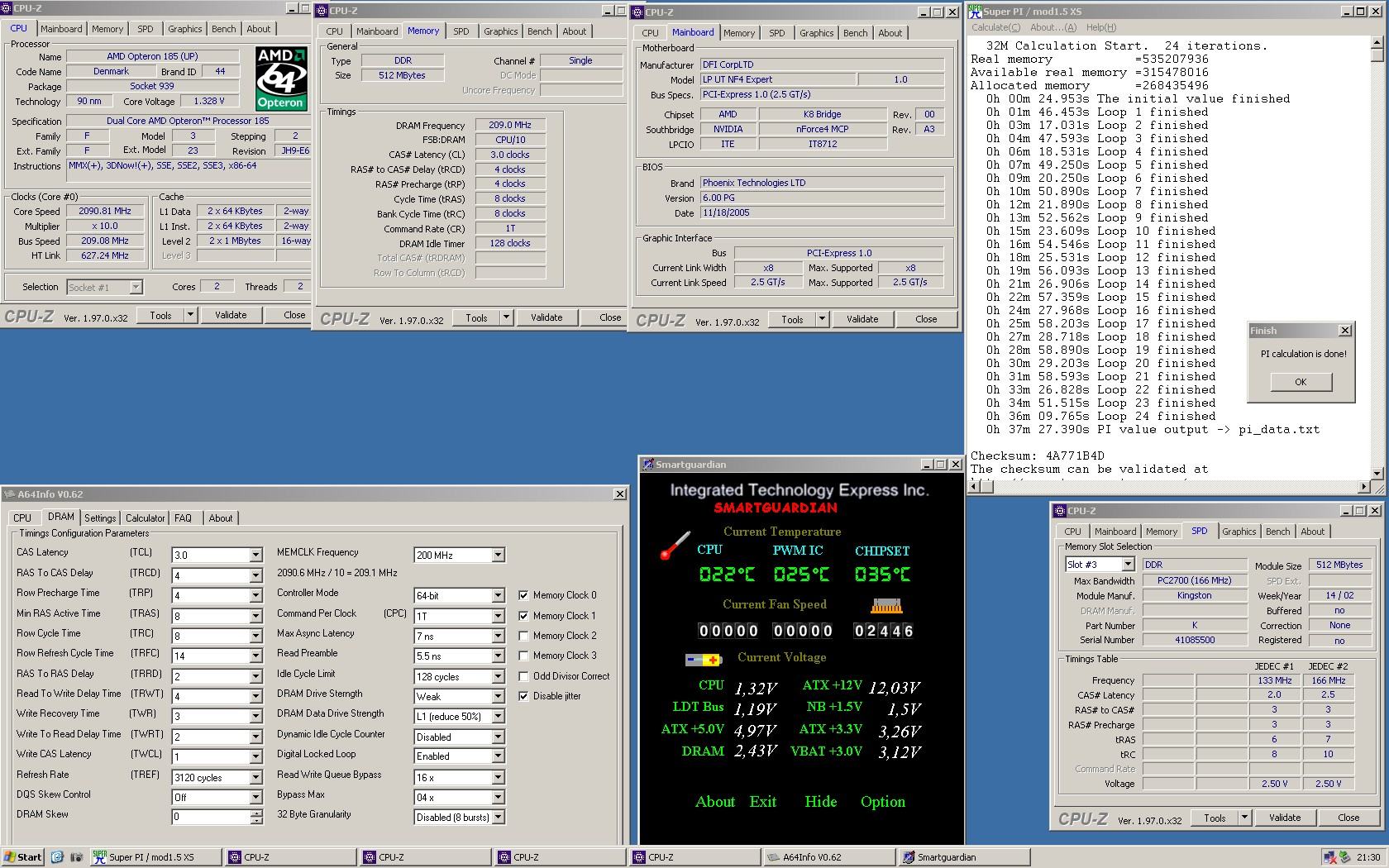The width and height of the screenshot is (1389, 868).
Task: Enable the Odd Divisor Correct checkbox
Action: click(523, 676)
